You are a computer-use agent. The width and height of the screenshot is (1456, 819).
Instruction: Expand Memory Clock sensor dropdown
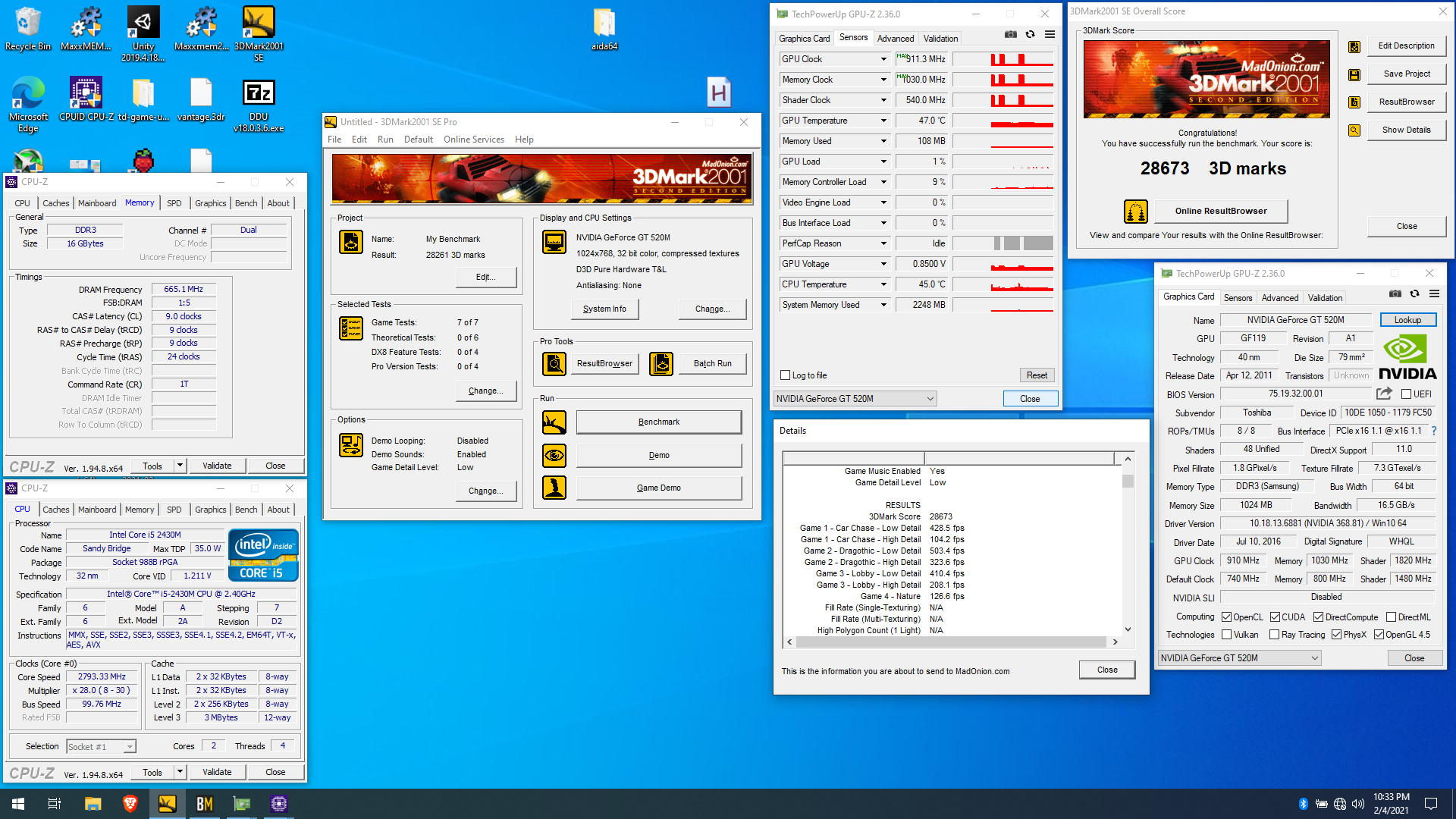883,80
